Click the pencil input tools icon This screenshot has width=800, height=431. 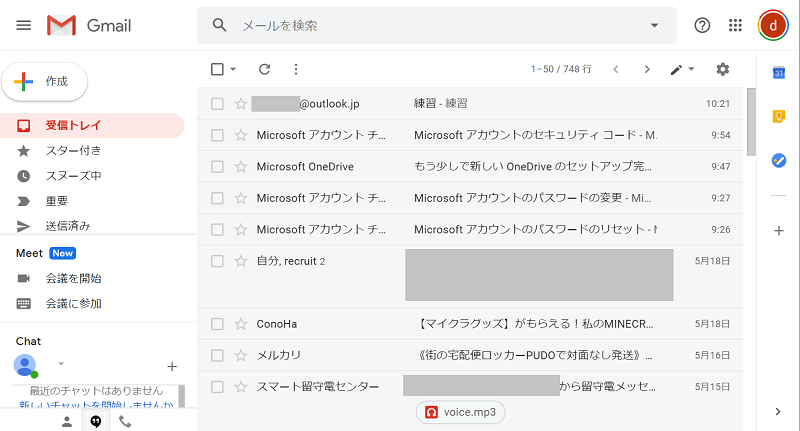pyautogui.click(x=676, y=69)
